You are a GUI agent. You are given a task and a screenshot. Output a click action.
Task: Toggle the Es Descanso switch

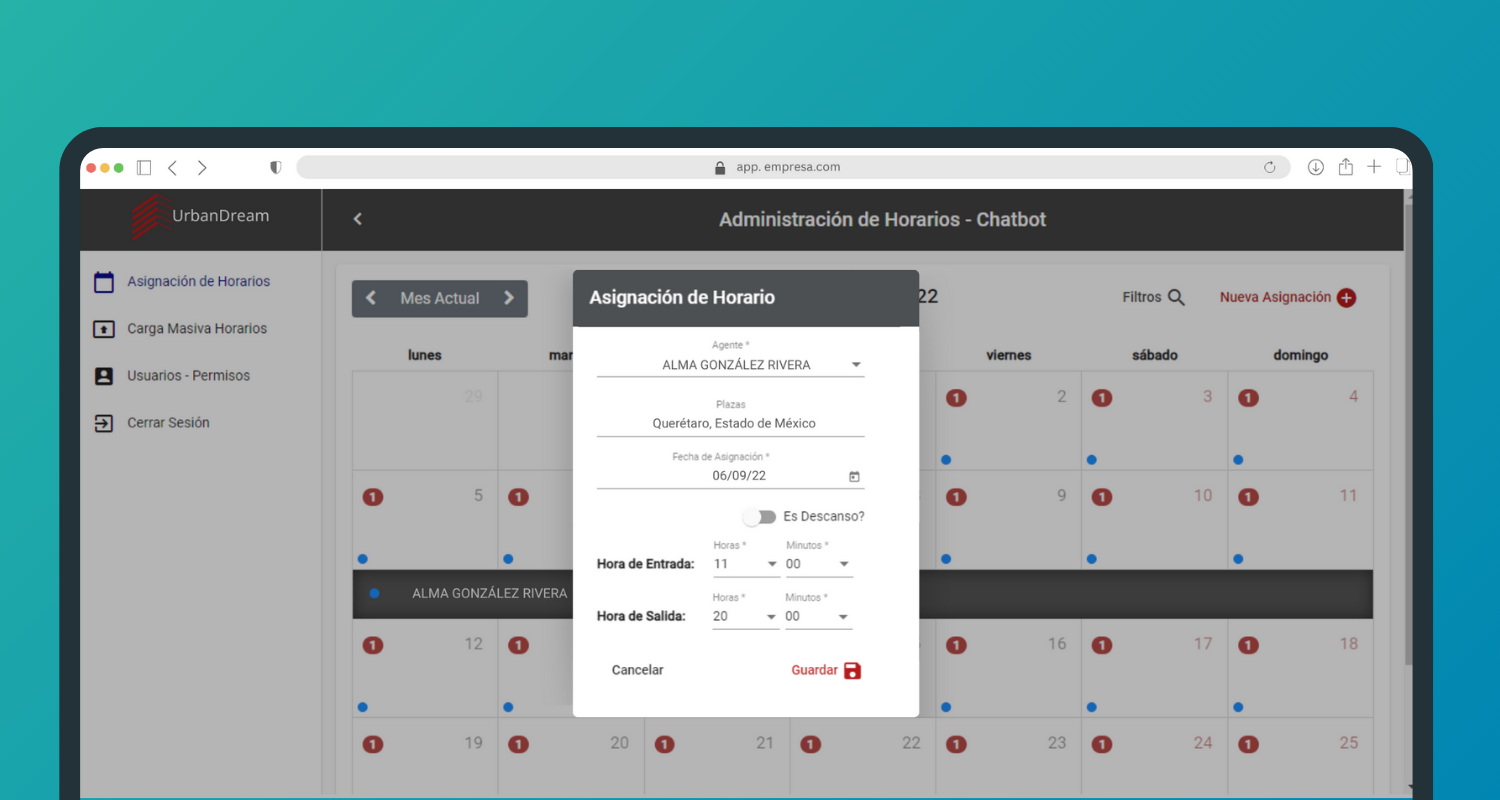[x=760, y=517]
